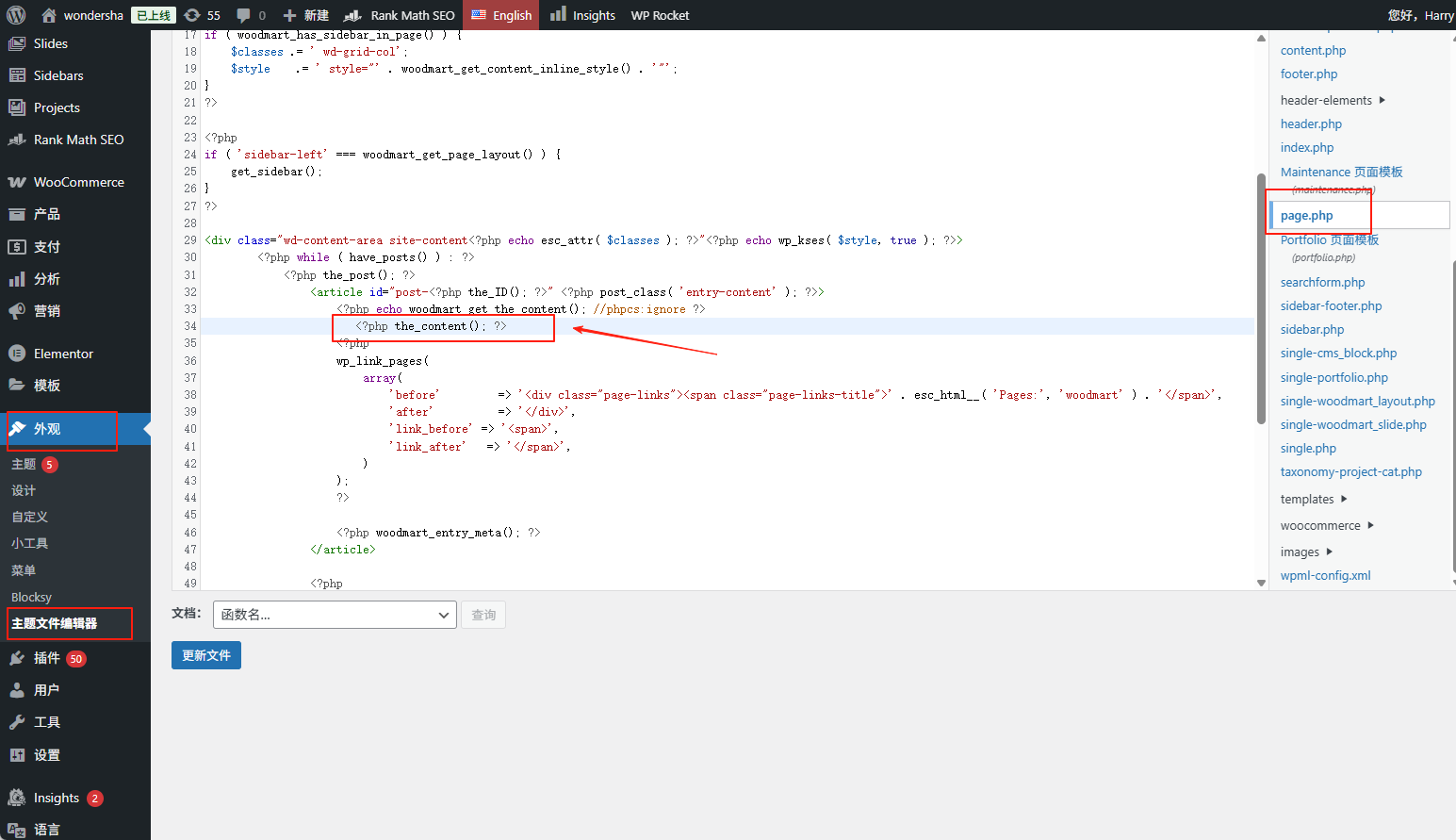
Task: Expand the templates folder
Action: click(1313, 499)
